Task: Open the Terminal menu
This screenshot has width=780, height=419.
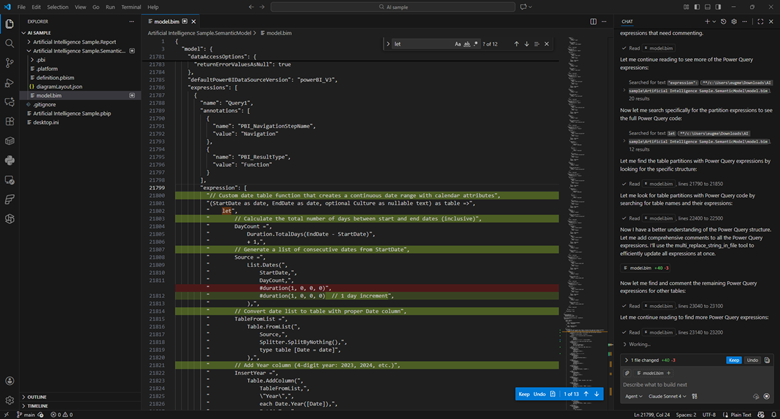Action: (x=131, y=6)
